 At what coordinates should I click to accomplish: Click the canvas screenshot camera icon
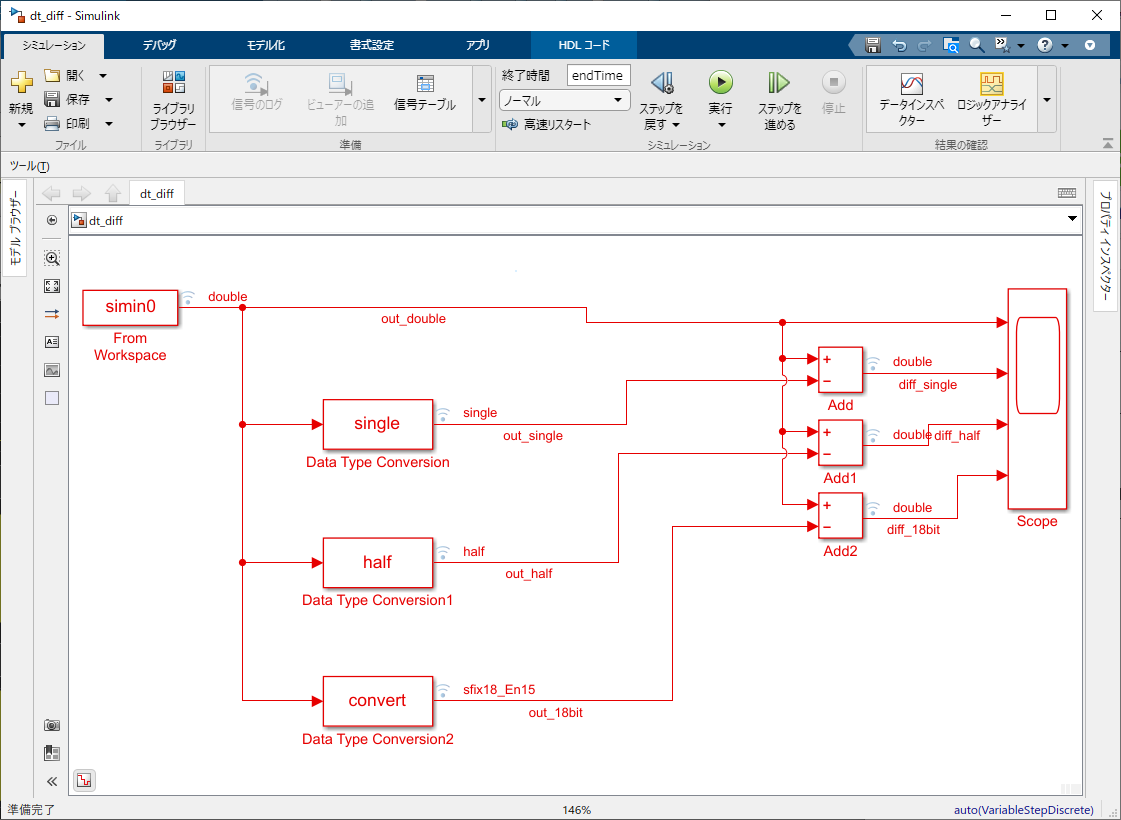52,725
